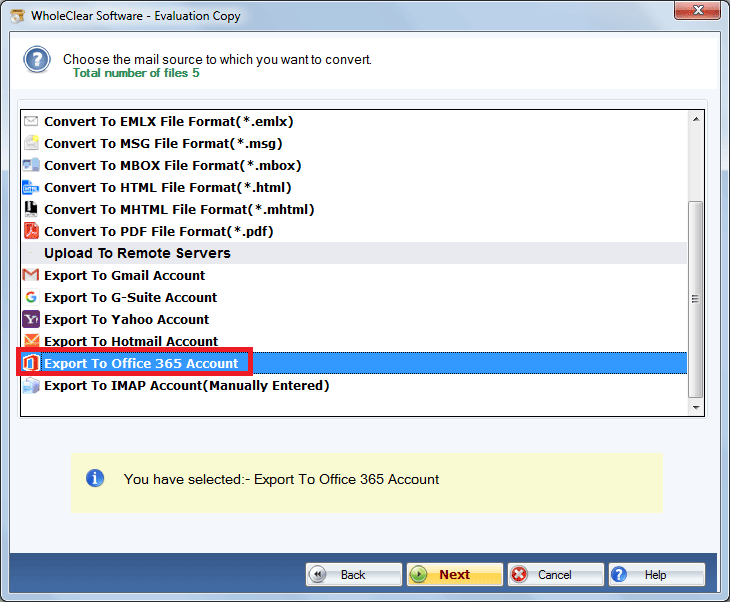
Task: Select Export To IMAP Account option
Action: 186,385
